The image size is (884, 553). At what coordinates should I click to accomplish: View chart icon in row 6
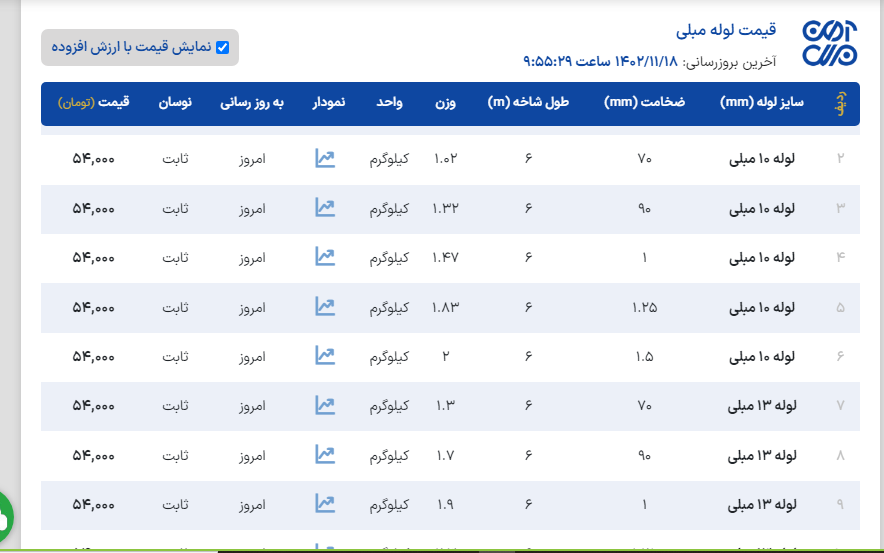324,356
